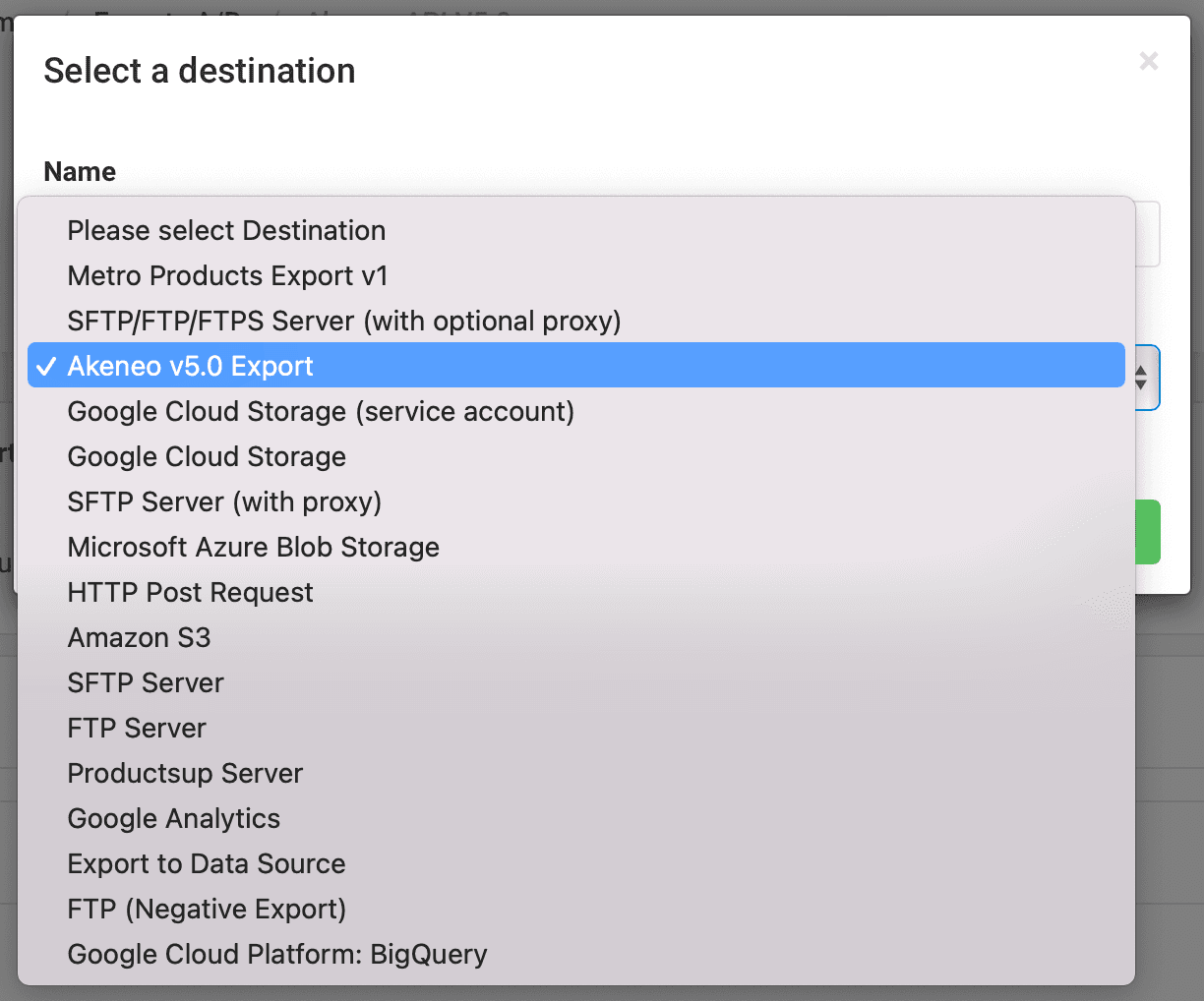Select Metro Products Export v1 option
1204x1001 pixels.
pos(227,275)
